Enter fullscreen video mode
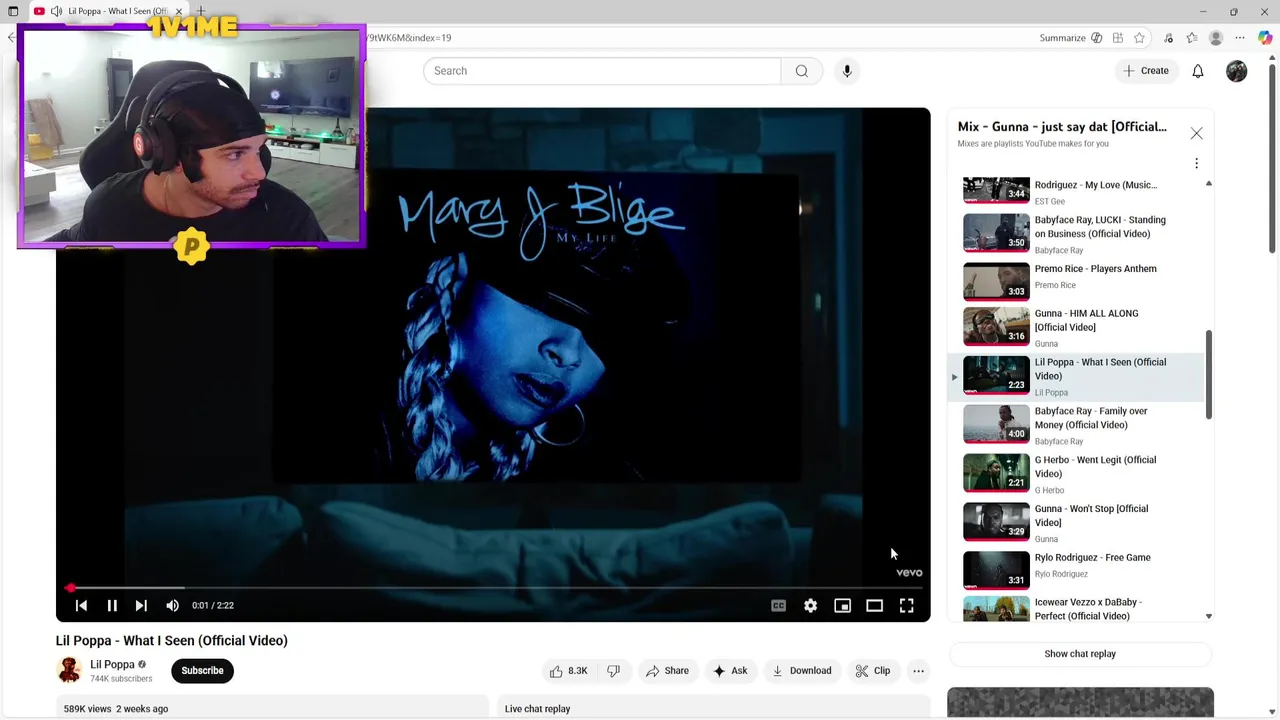Viewport: 1280px width, 720px height. [906, 605]
